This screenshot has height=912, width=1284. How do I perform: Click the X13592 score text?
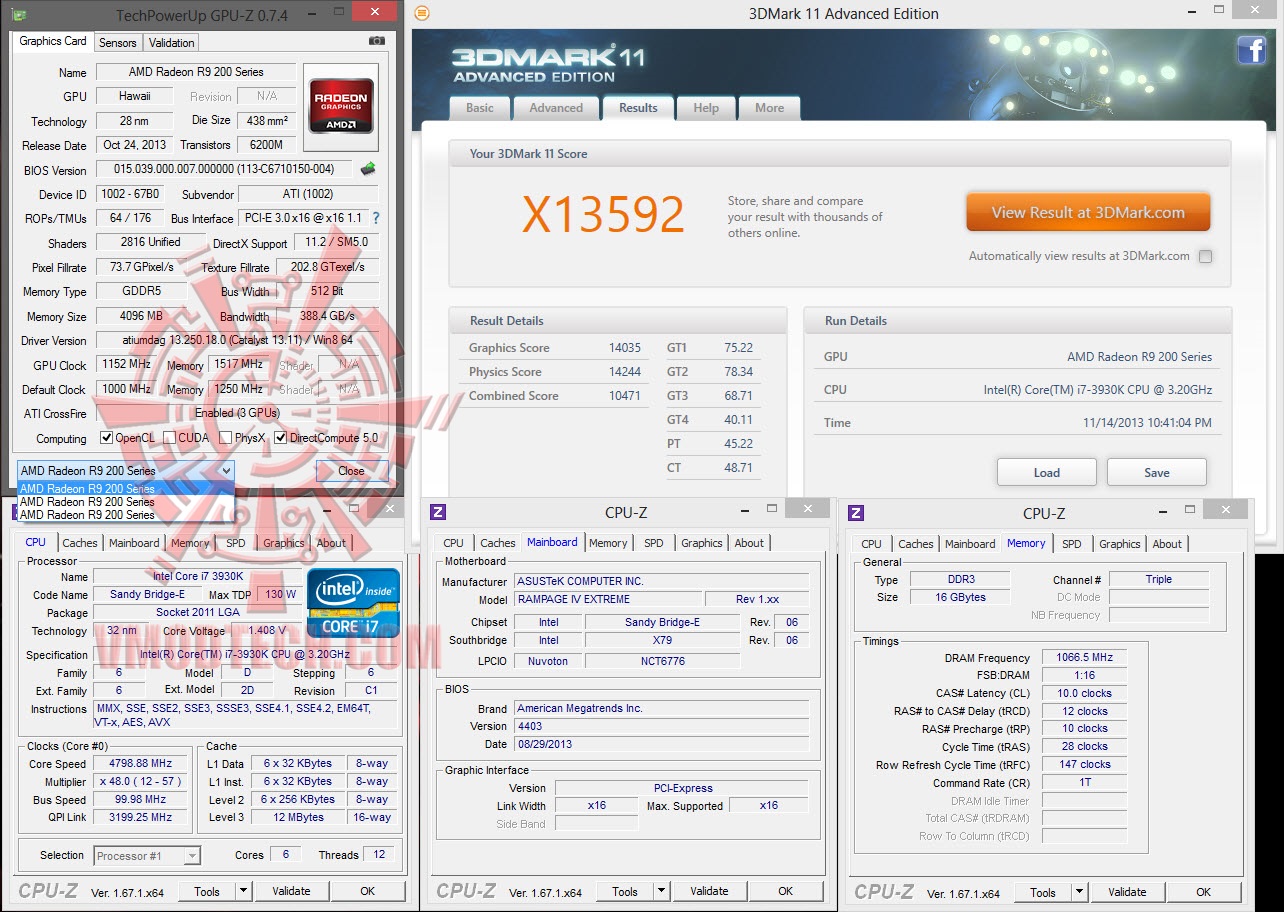[604, 214]
